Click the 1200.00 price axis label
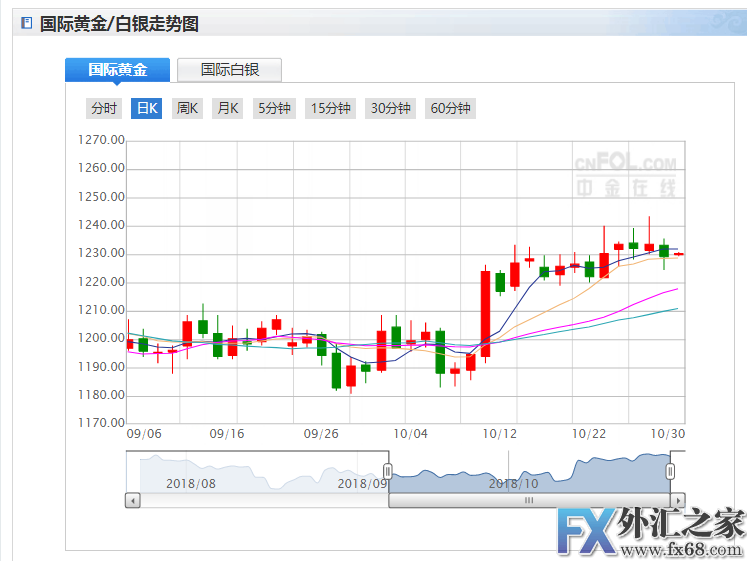Image resolution: width=747 pixels, height=561 pixels. click(101, 338)
